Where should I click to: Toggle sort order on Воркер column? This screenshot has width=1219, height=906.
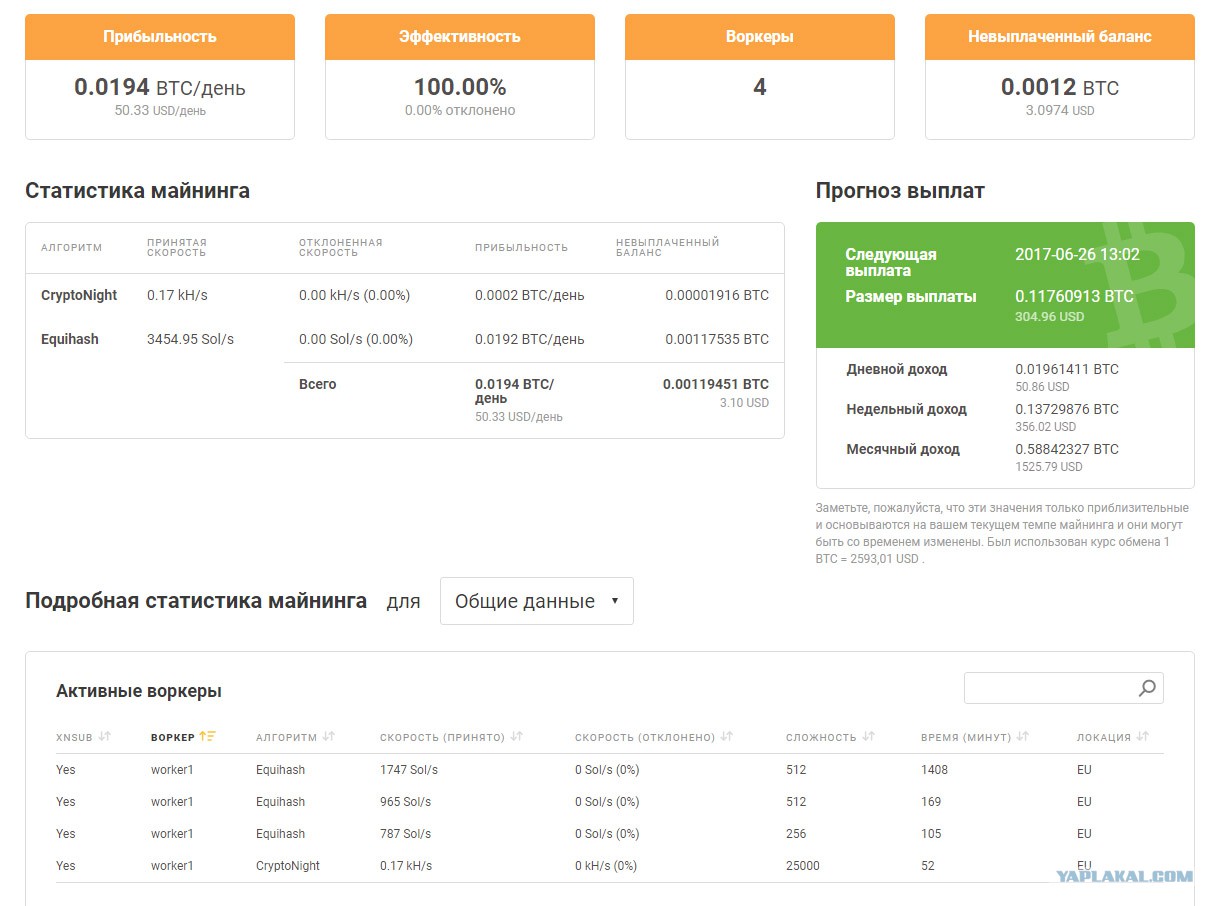[x=208, y=737]
